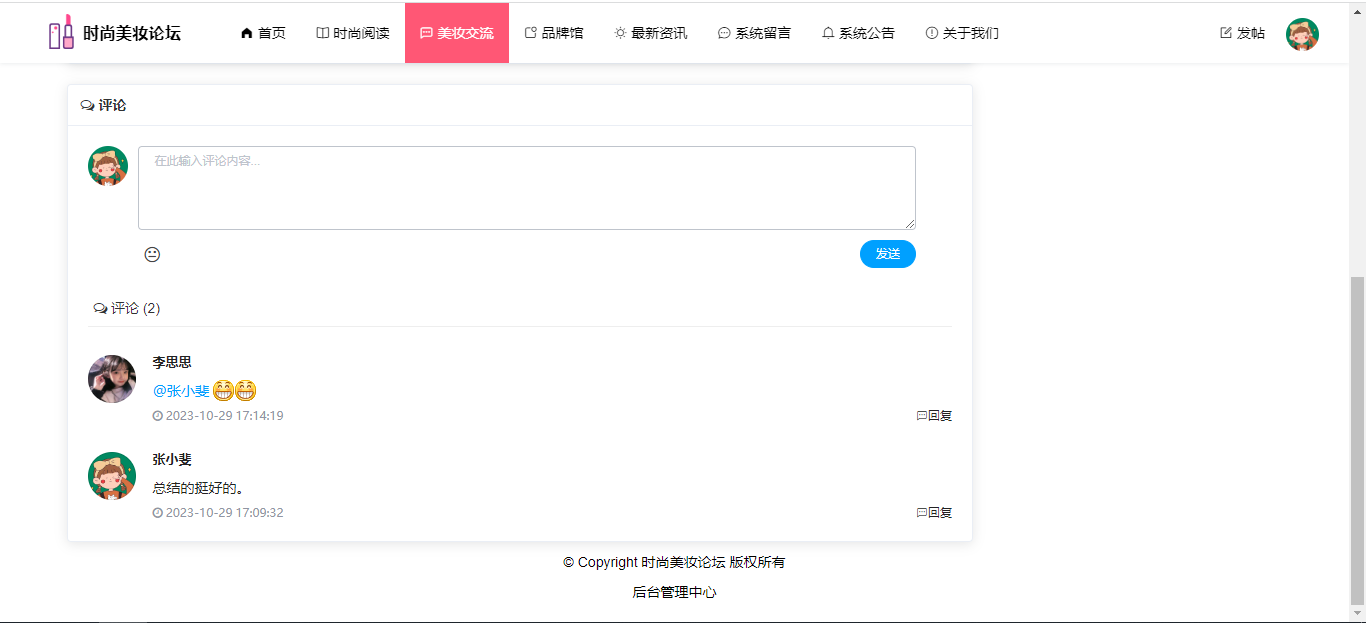This screenshot has width=1366, height=623.
Task: Reply to 张小斐's comment
Action: coord(934,512)
